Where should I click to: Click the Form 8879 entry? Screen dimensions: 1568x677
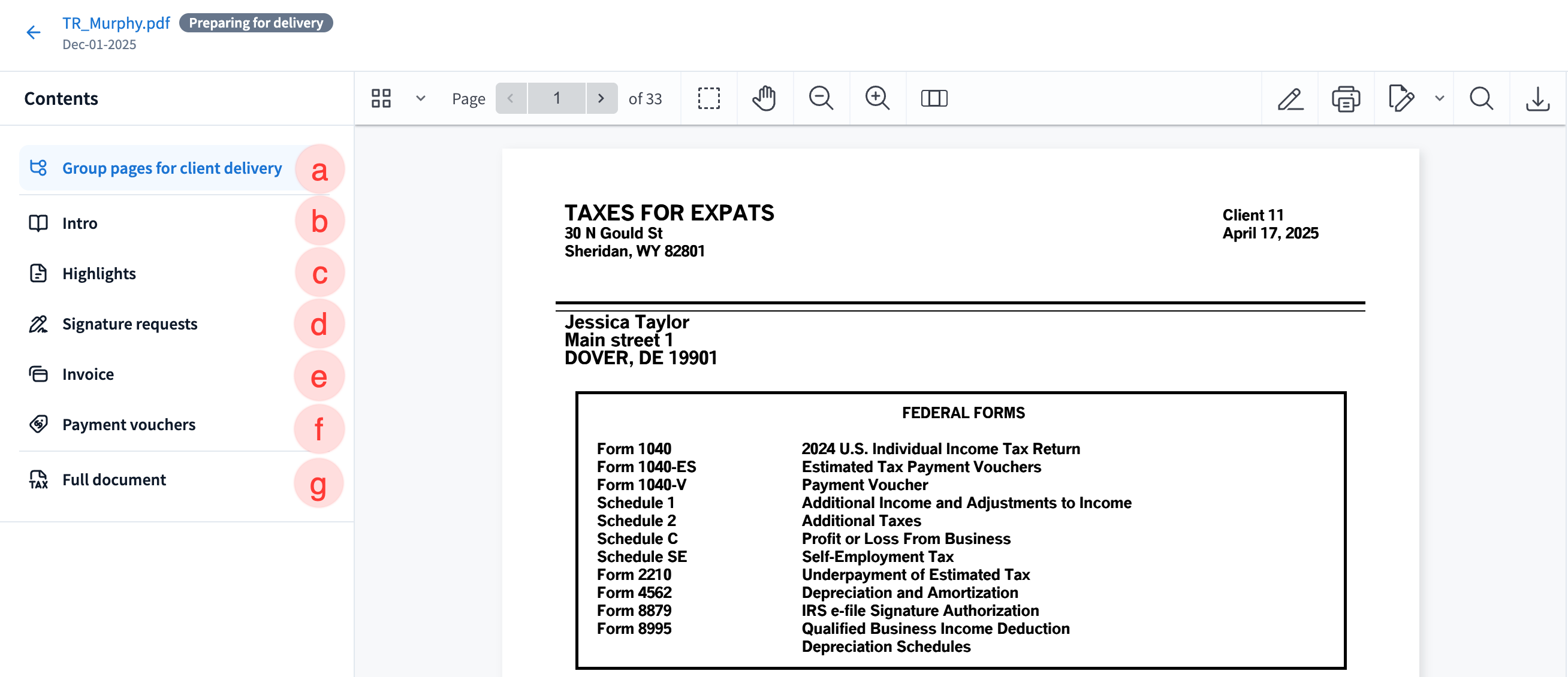point(634,610)
